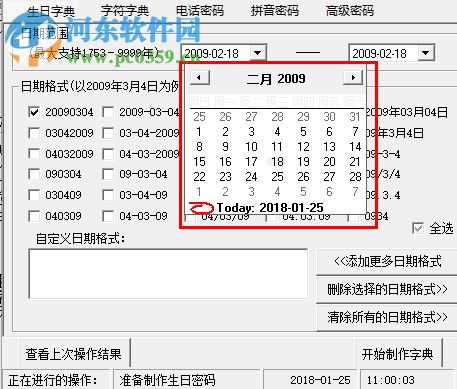The height and width of the screenshot is (389, 457).
Task: Switch to 生日字典 tab
Action: pos(51,11)
